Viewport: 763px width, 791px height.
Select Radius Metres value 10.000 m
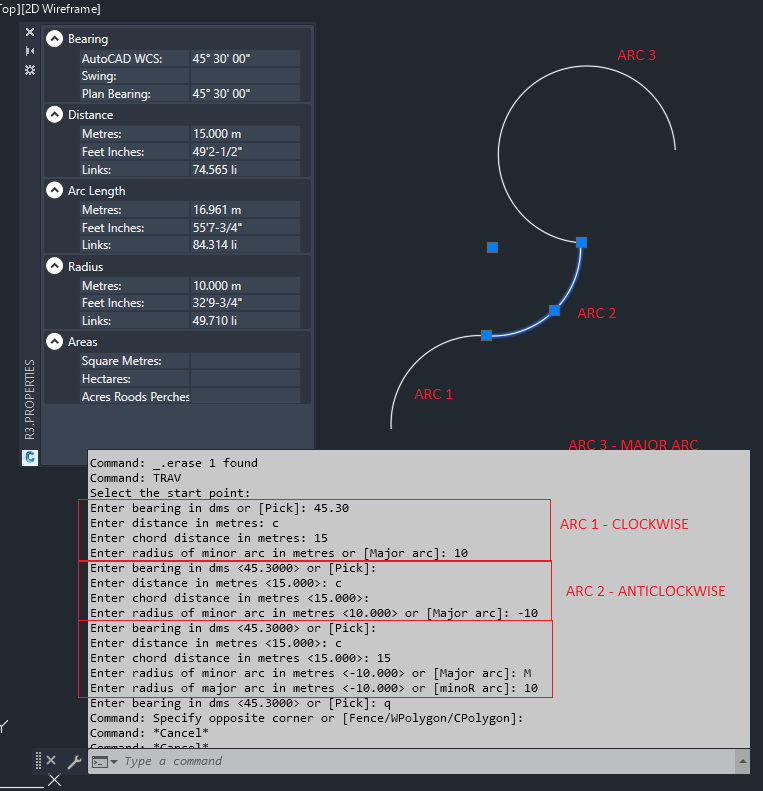pos(245,285)
